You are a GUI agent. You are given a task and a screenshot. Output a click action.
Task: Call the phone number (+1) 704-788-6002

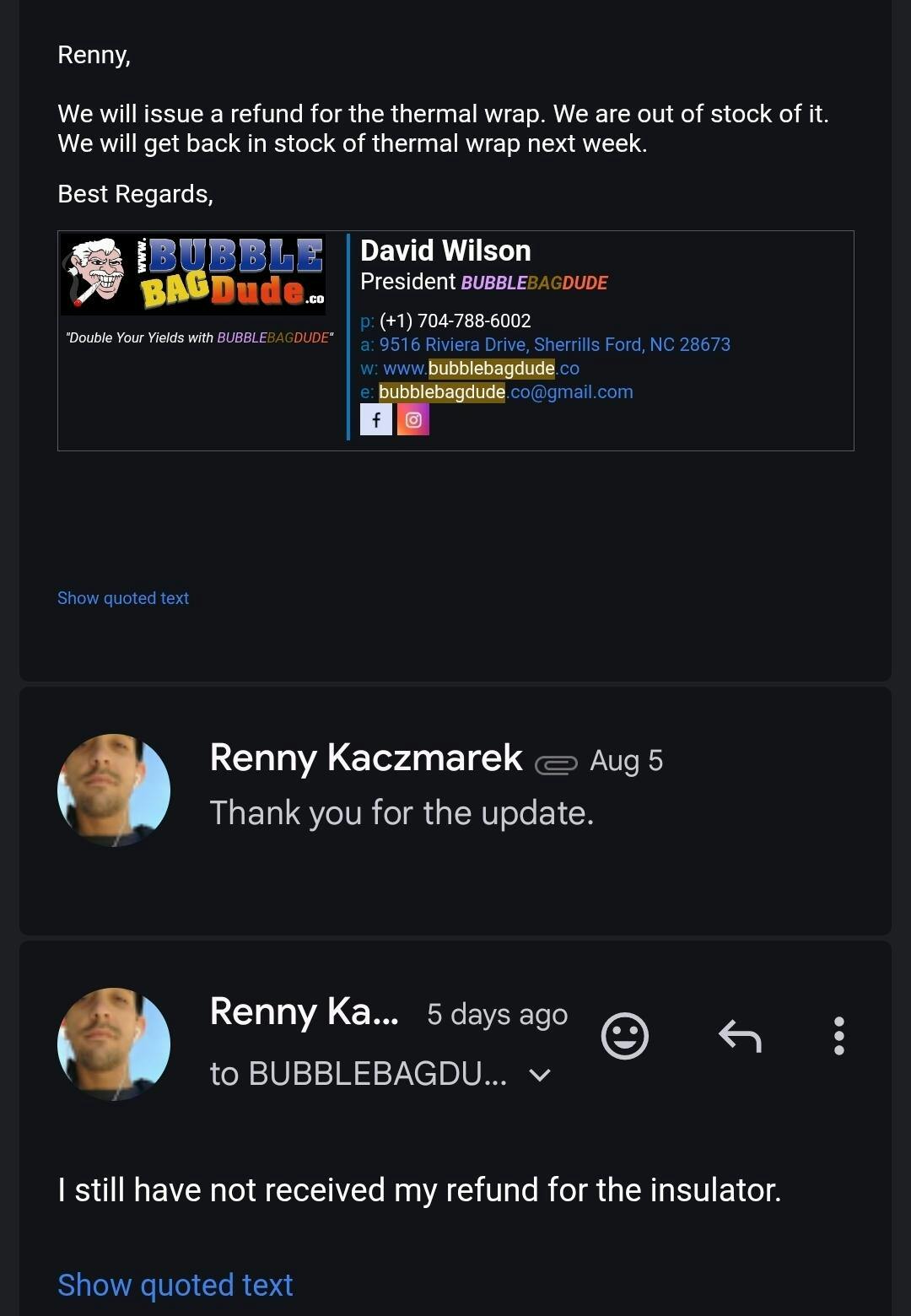[x=455, y=321]
